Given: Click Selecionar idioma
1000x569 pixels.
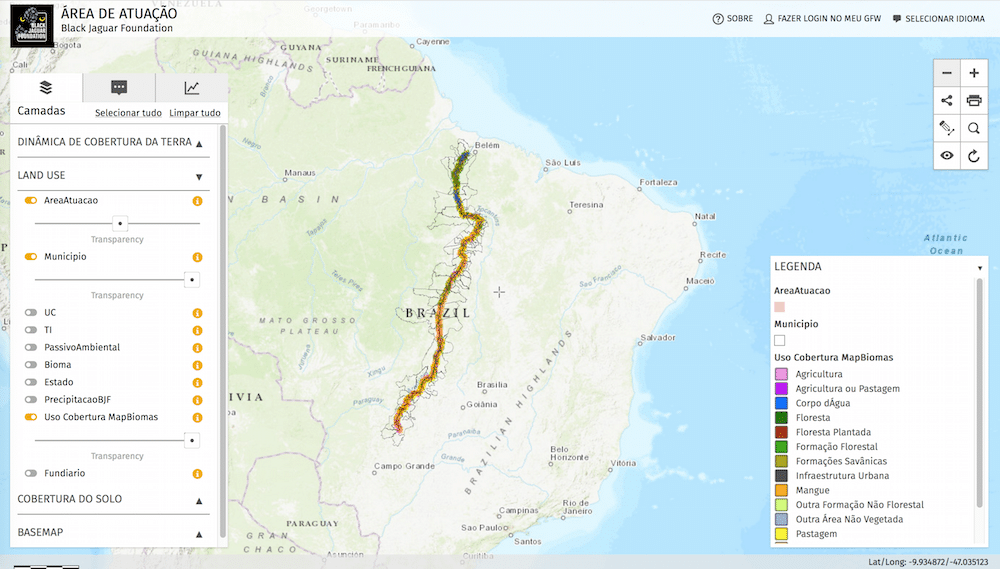Looking at the screenshot, I should (x=945, y=19).
